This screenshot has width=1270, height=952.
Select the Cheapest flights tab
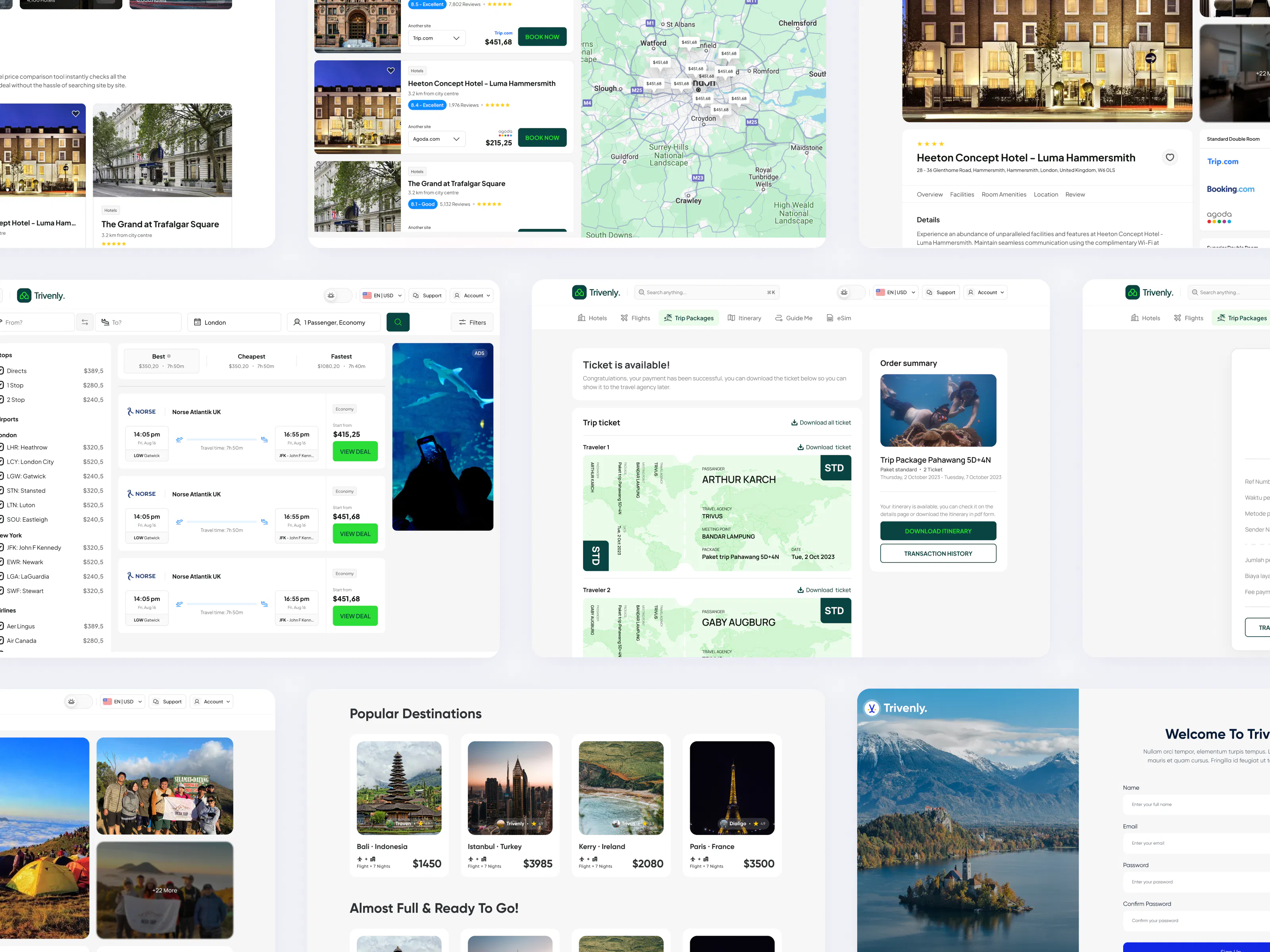click(x=252, y=361)
